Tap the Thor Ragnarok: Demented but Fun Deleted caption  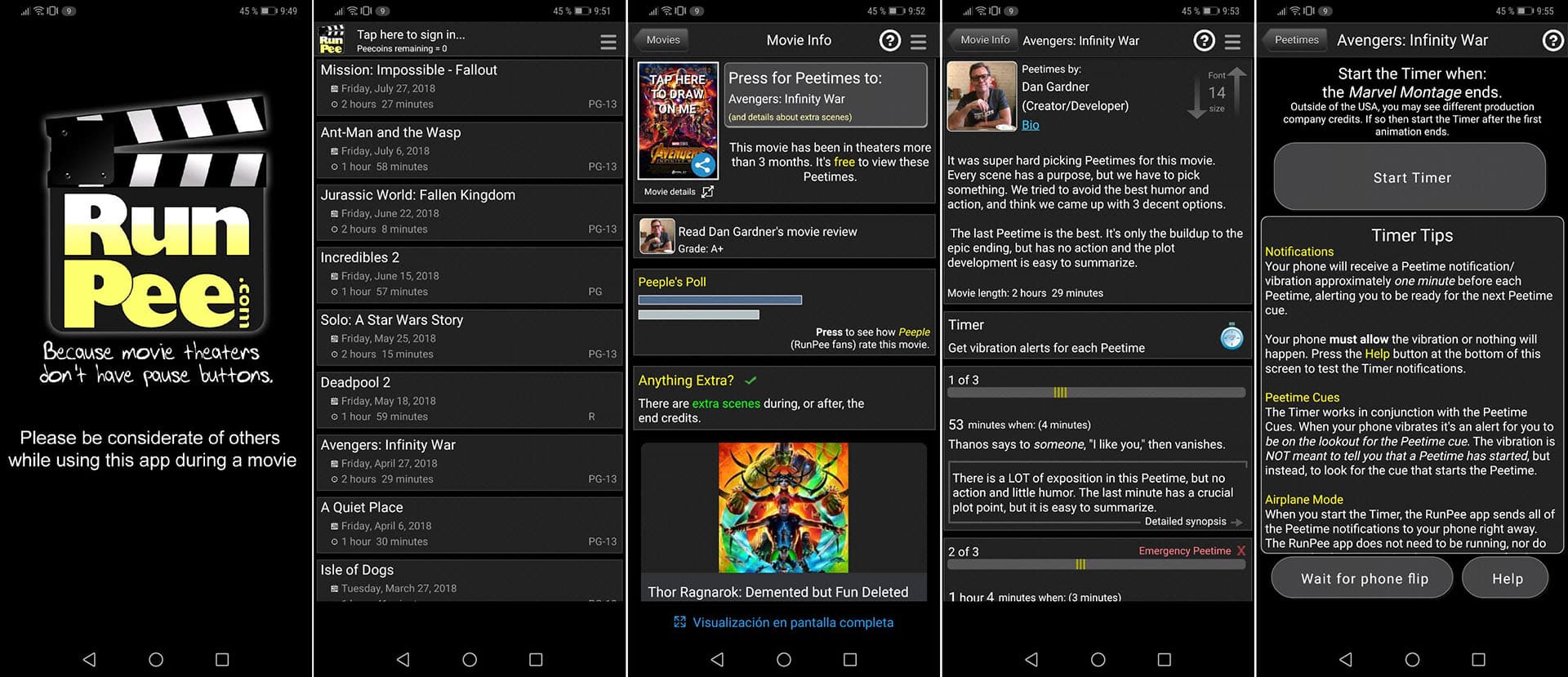(777, 592)
